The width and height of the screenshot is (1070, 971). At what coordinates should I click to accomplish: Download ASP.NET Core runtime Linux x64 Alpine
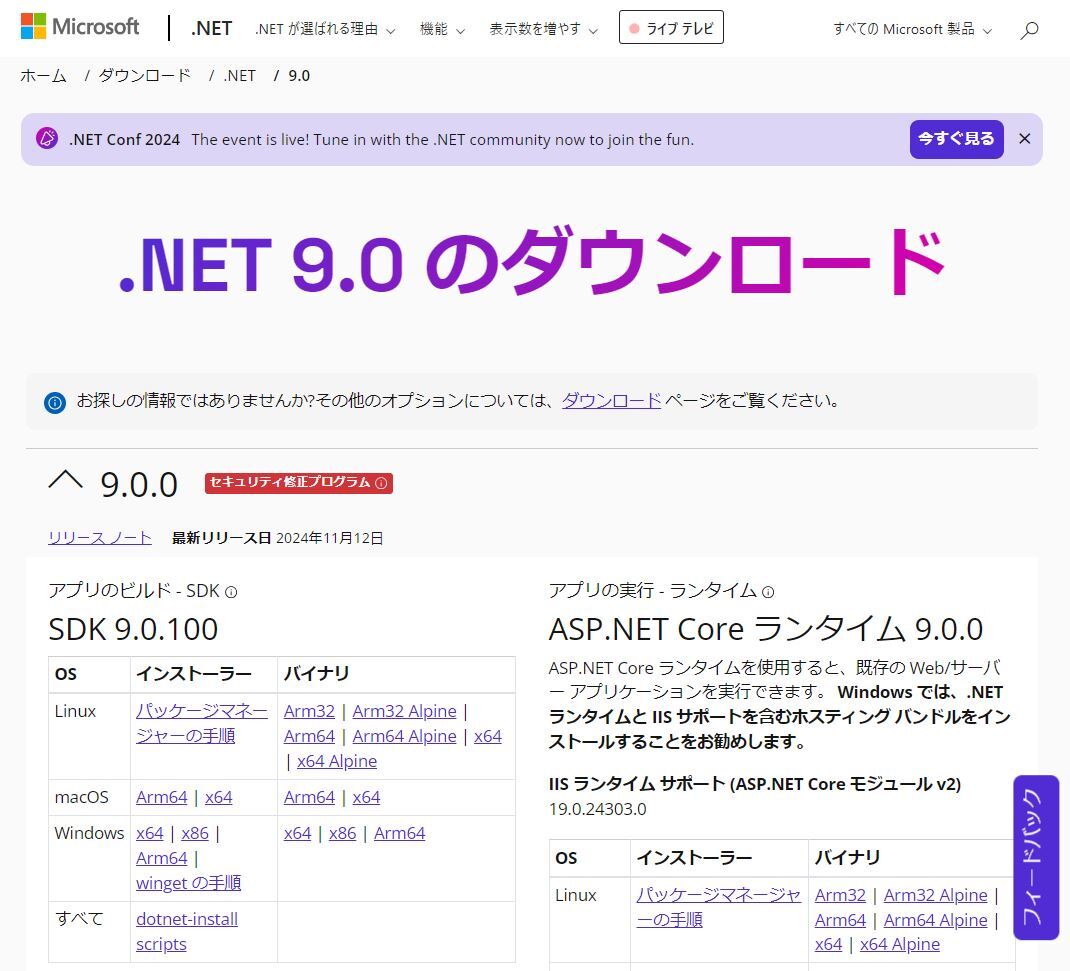coord(899,944)
